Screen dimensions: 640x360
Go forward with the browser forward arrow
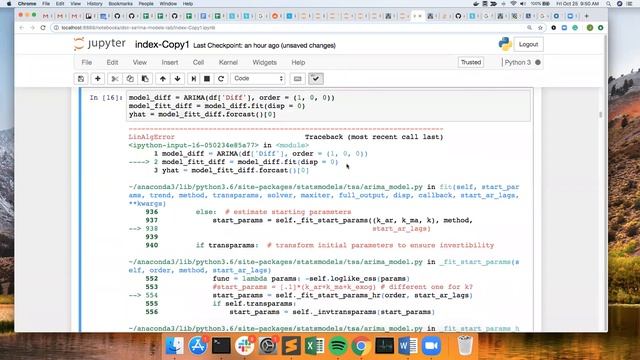pos(32,28)
